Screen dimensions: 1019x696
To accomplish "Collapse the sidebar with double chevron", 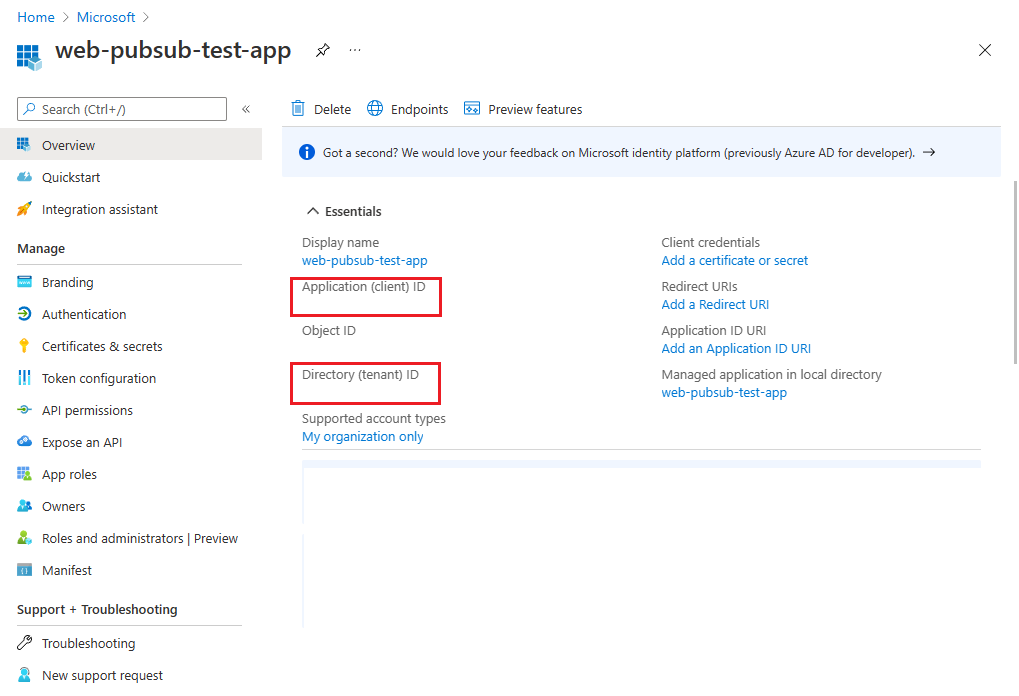I will coord(246,109).
